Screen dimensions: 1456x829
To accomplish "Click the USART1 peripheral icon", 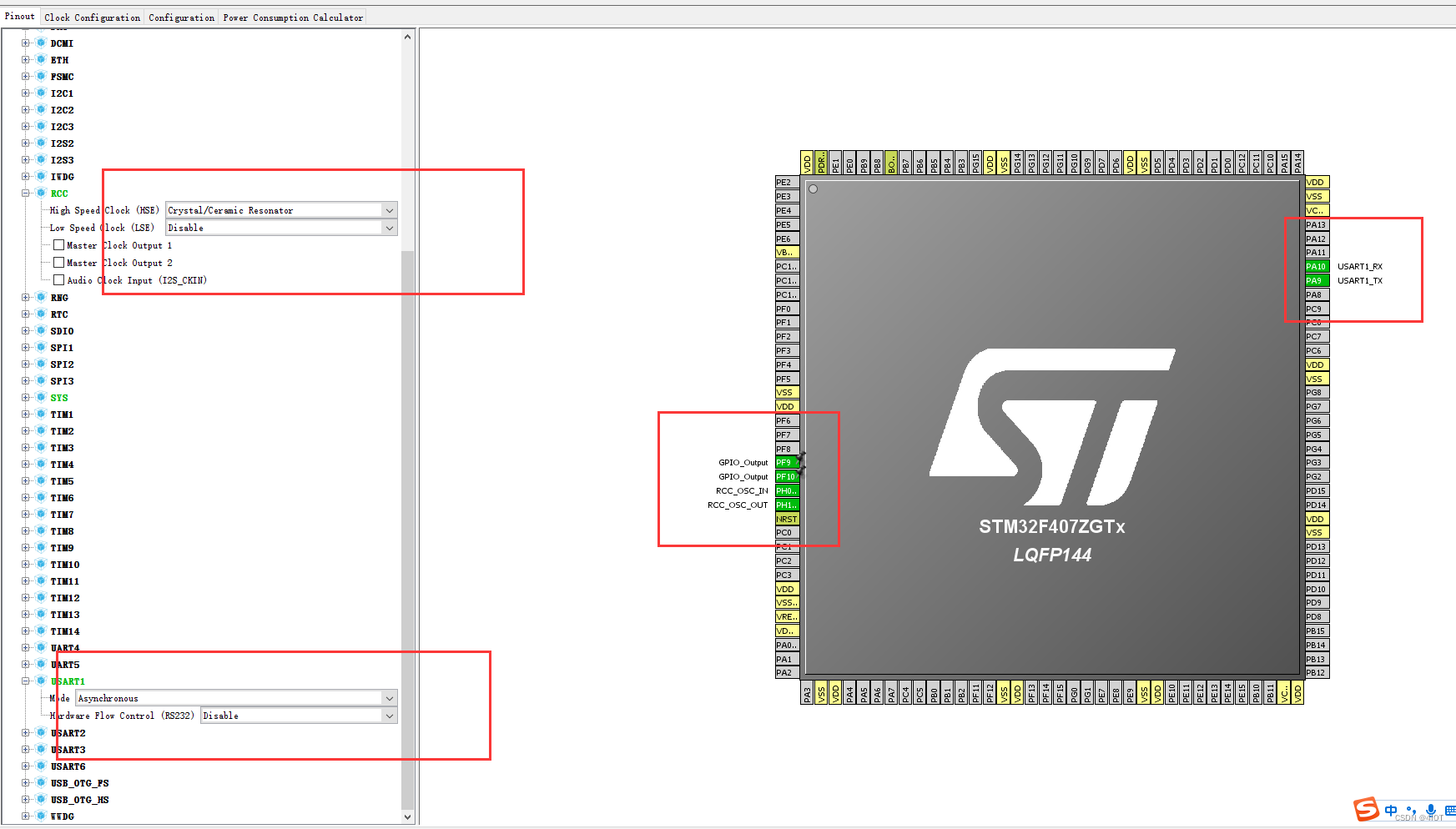I will 42,681.
